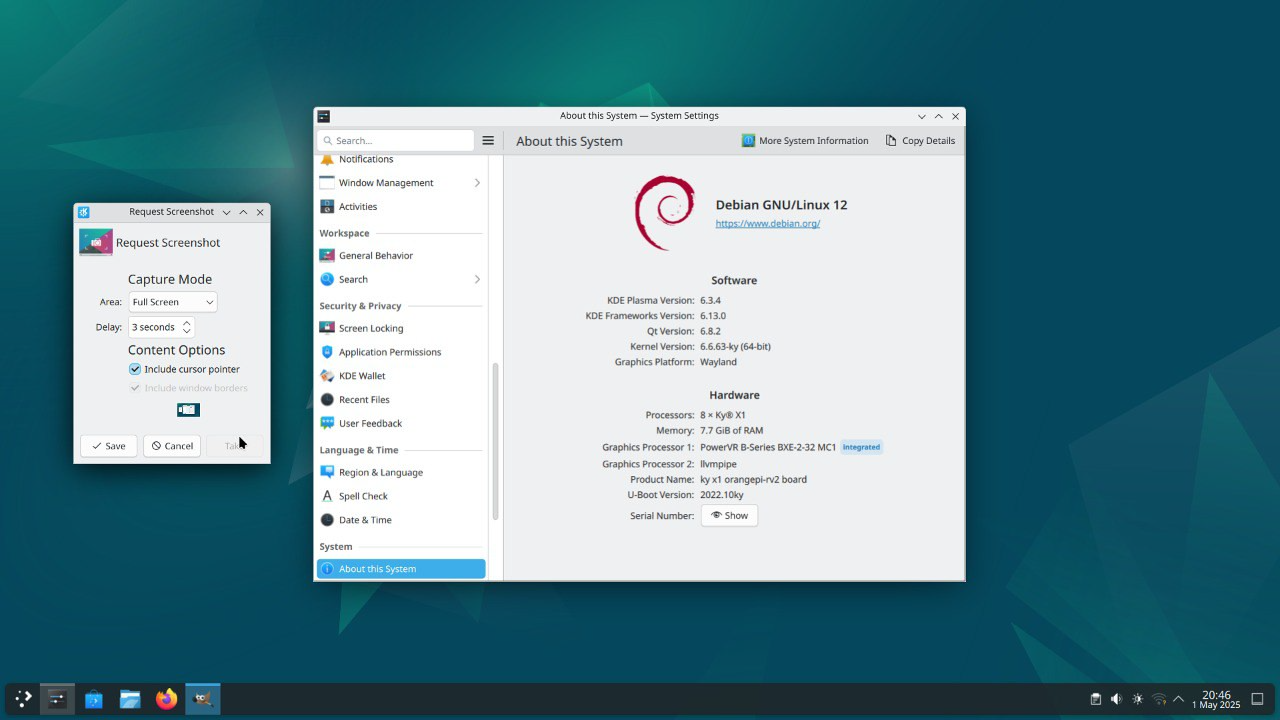1280x720 pixels.
Task: Click the KDE Wallet icon
Action: point(327,376)
